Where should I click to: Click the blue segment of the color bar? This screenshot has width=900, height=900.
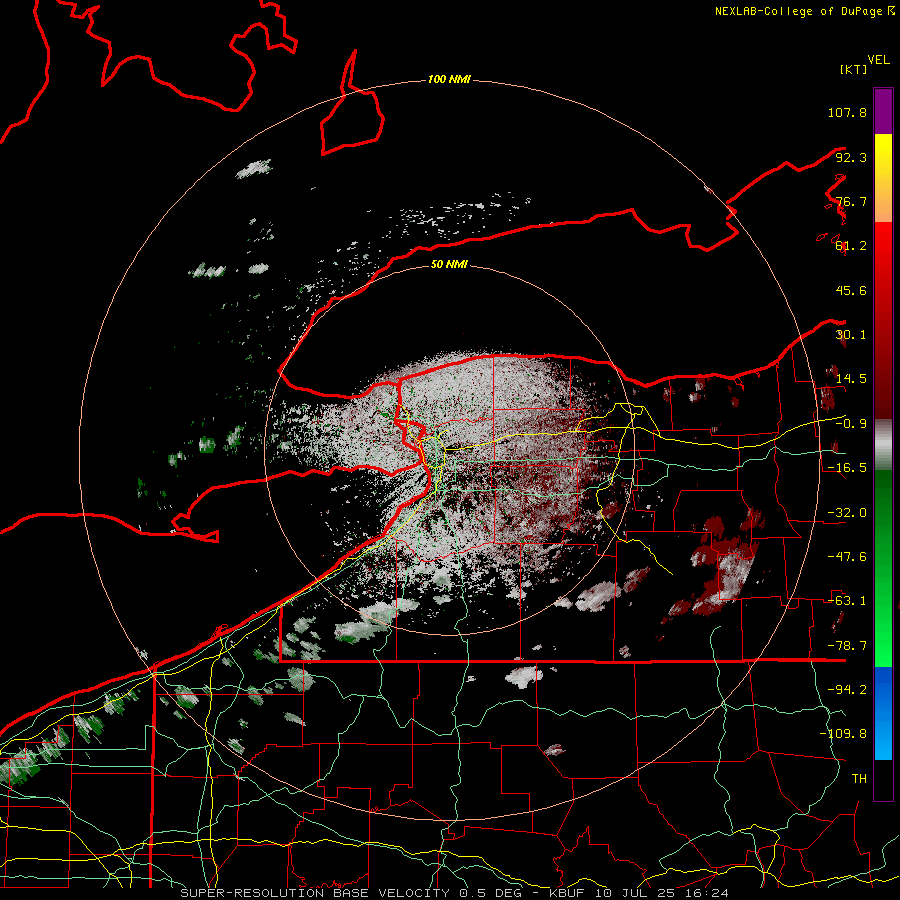[883, 713]
